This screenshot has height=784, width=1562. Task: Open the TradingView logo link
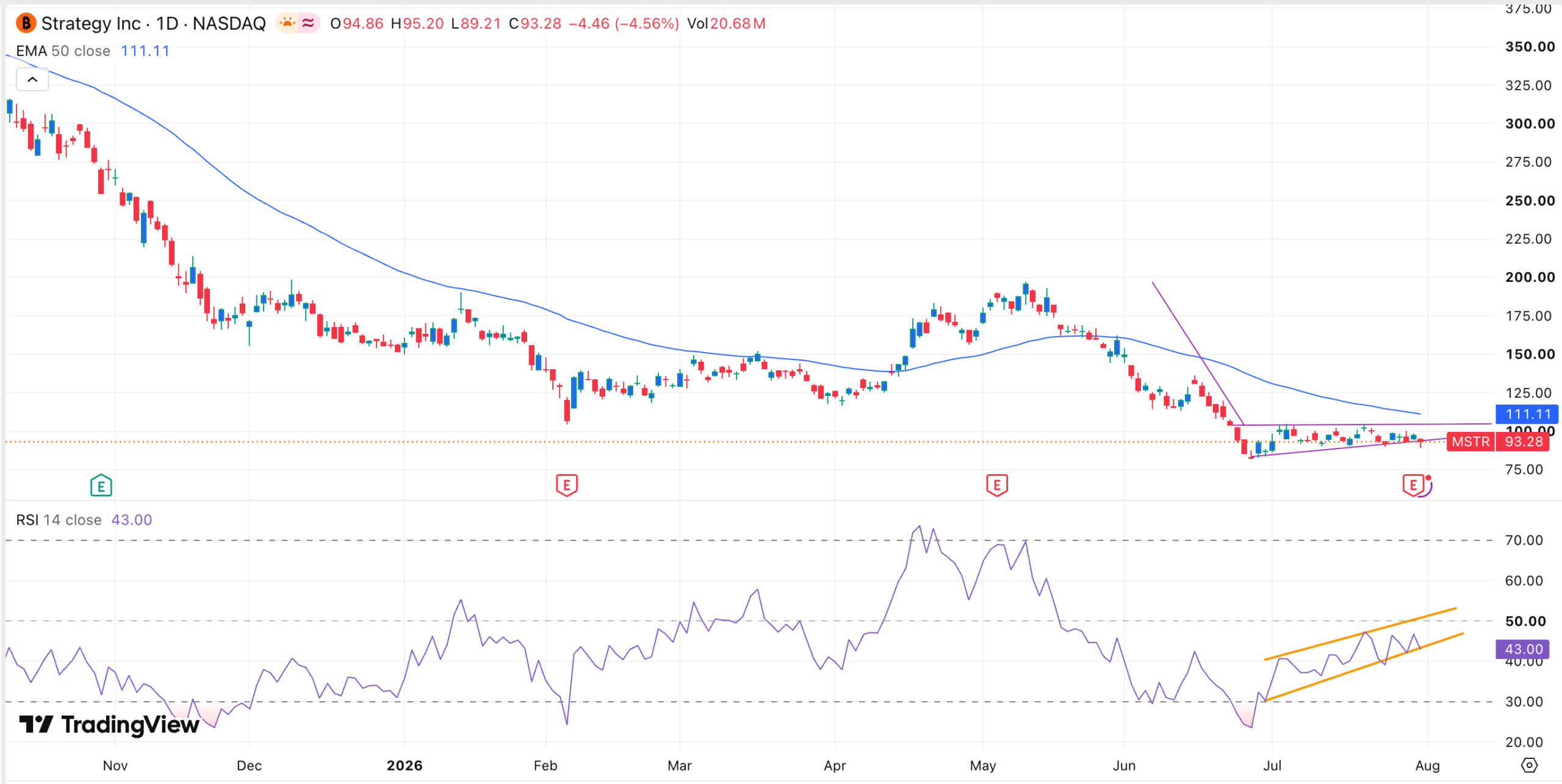109,724
